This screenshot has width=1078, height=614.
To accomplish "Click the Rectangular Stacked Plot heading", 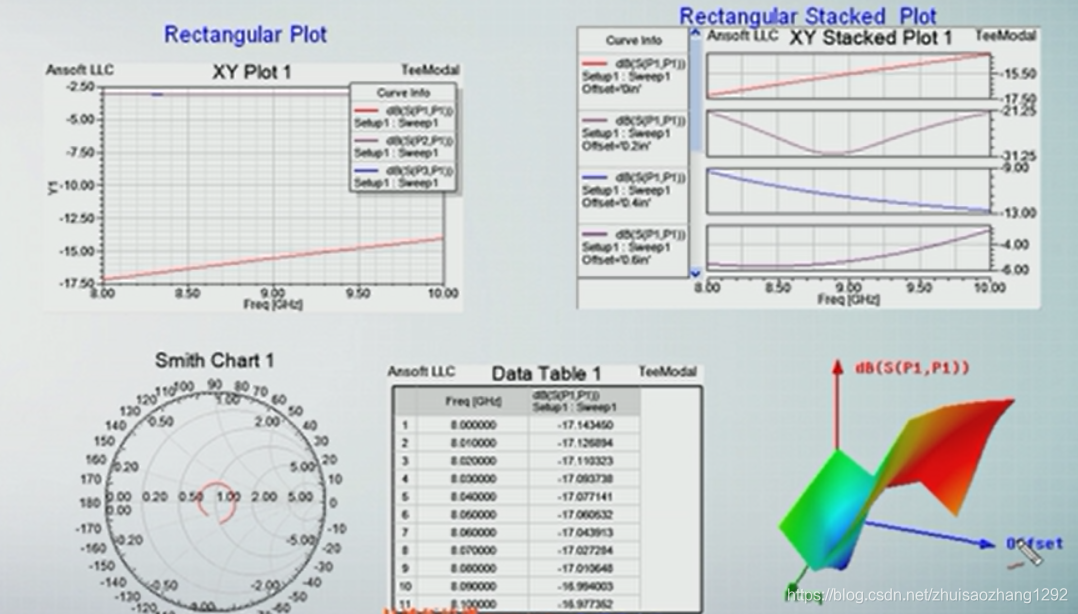I will [808, 16].
